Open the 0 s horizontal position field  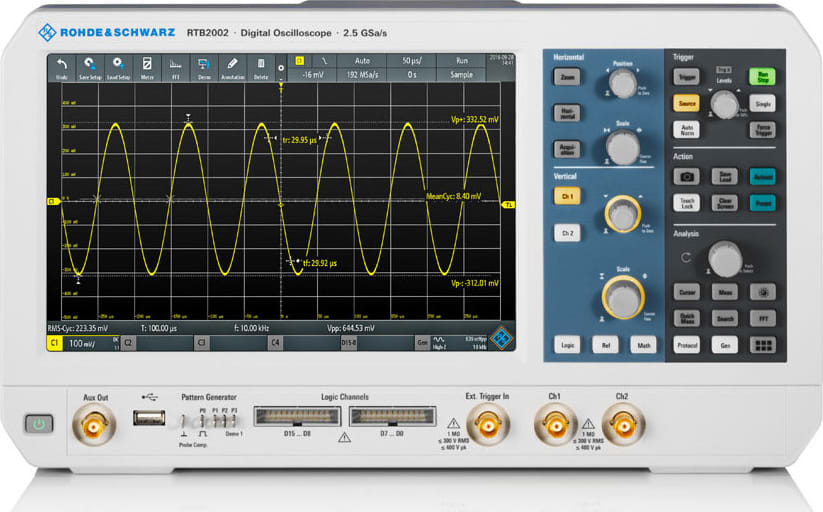coord(412,75)
